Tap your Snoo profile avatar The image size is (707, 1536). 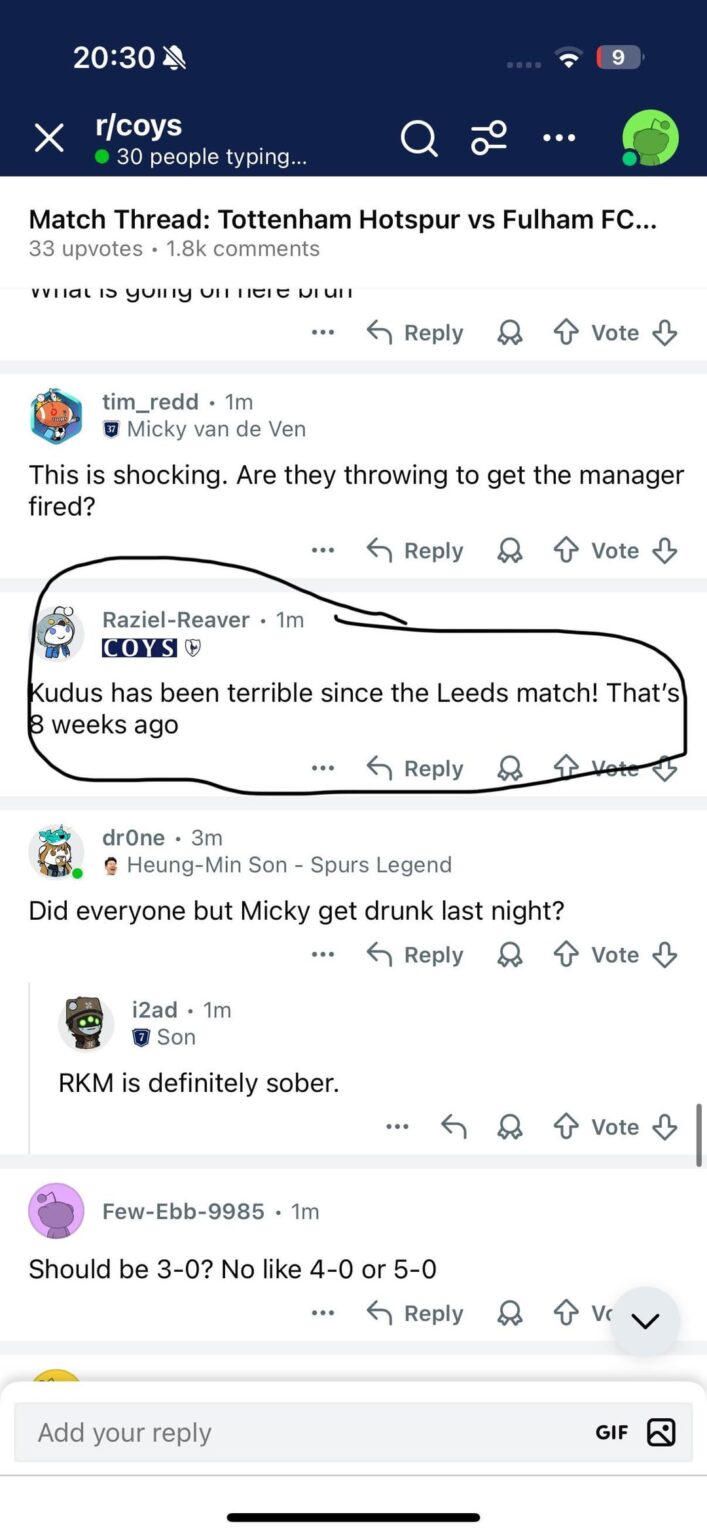(650, 137)
